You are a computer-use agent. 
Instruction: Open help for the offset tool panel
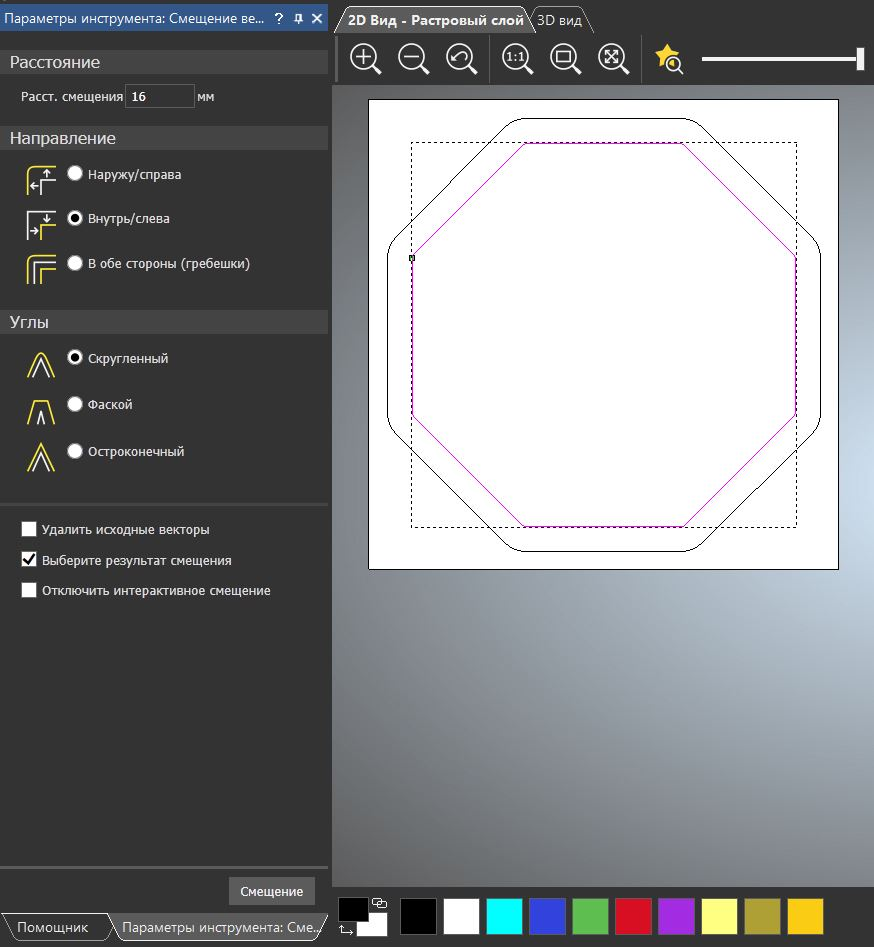[279, 18]
